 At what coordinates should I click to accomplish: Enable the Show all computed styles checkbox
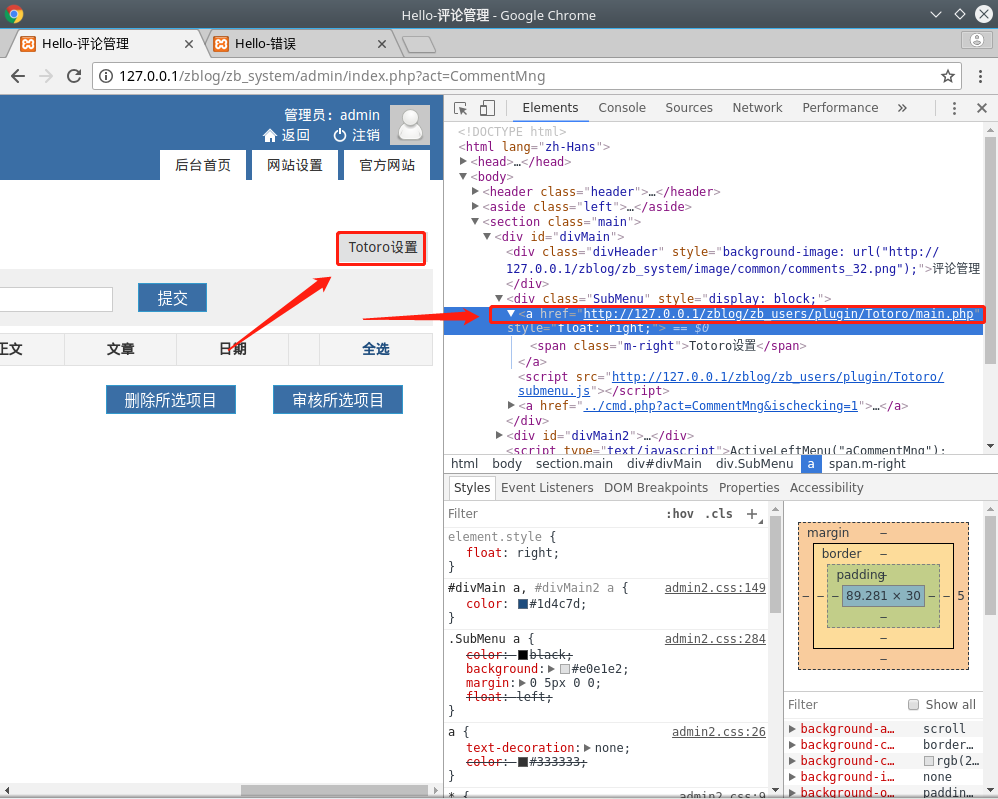tap(913, 704)
